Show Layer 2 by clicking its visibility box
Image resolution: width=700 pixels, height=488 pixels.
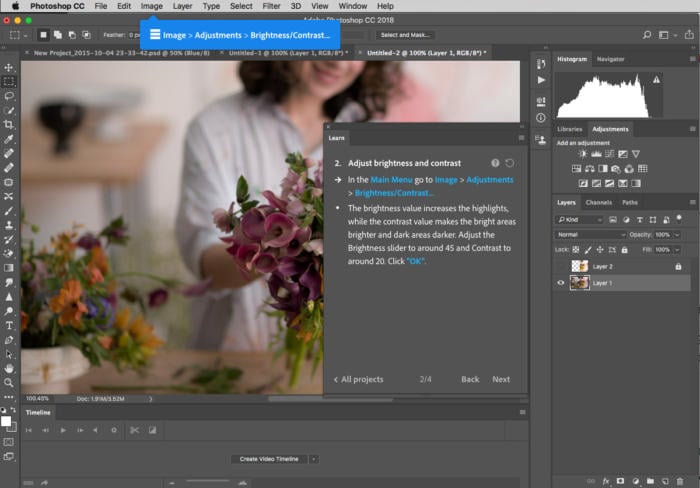point(560,266)
